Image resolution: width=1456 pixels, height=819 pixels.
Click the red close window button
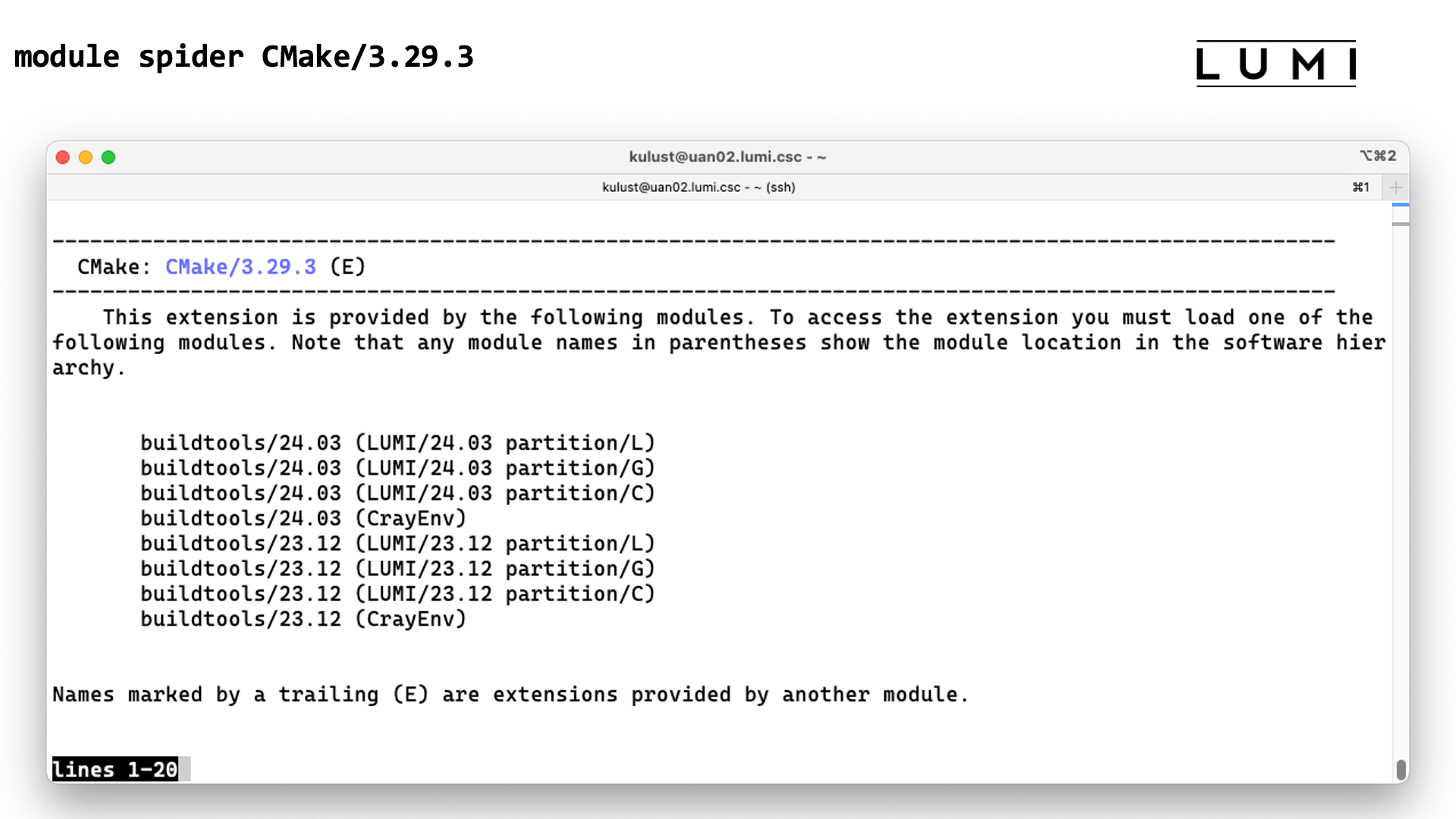click(63, 157)
